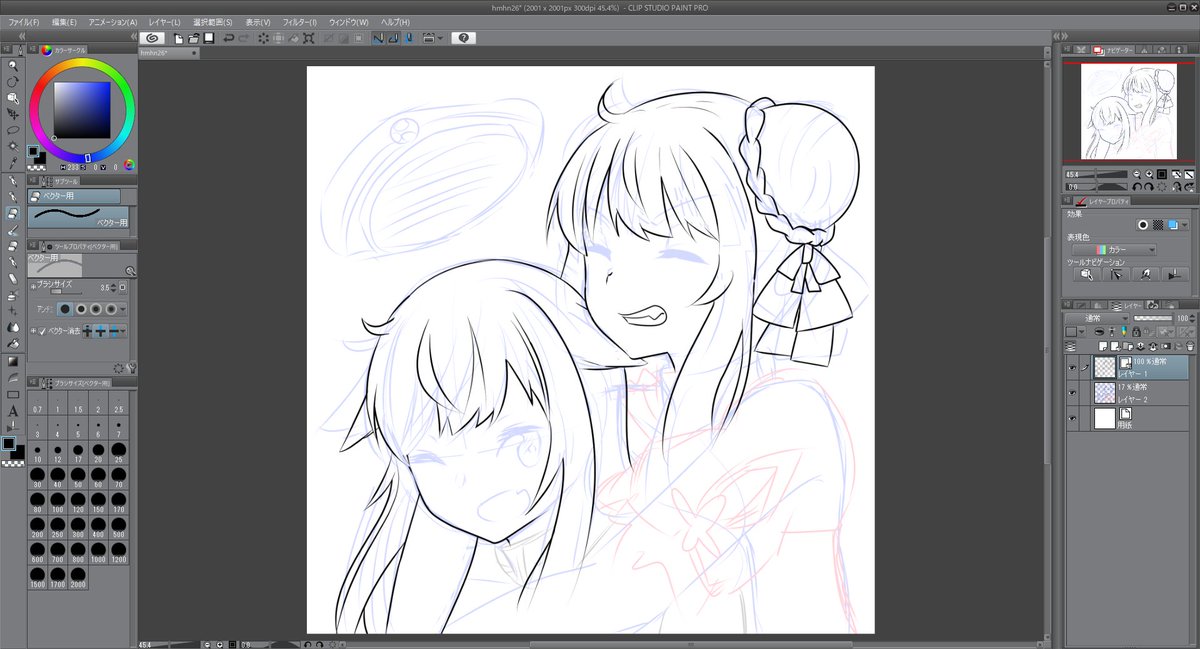Choose brush size 2000 preset
The height and width of the screenshot is (649, 1200).
[x=80, y=578]
